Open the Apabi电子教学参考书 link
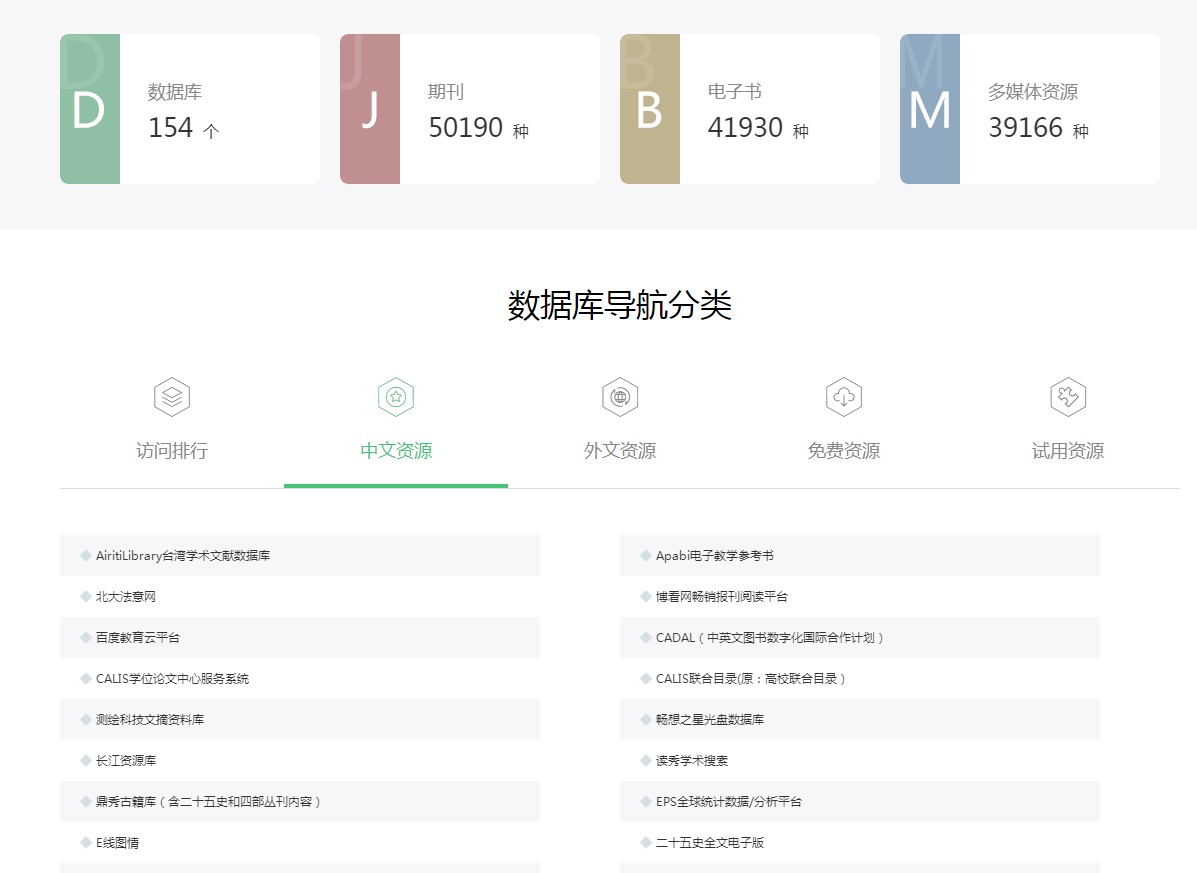The height and width of the screenshot is (873, 1197). pos(714,556)
